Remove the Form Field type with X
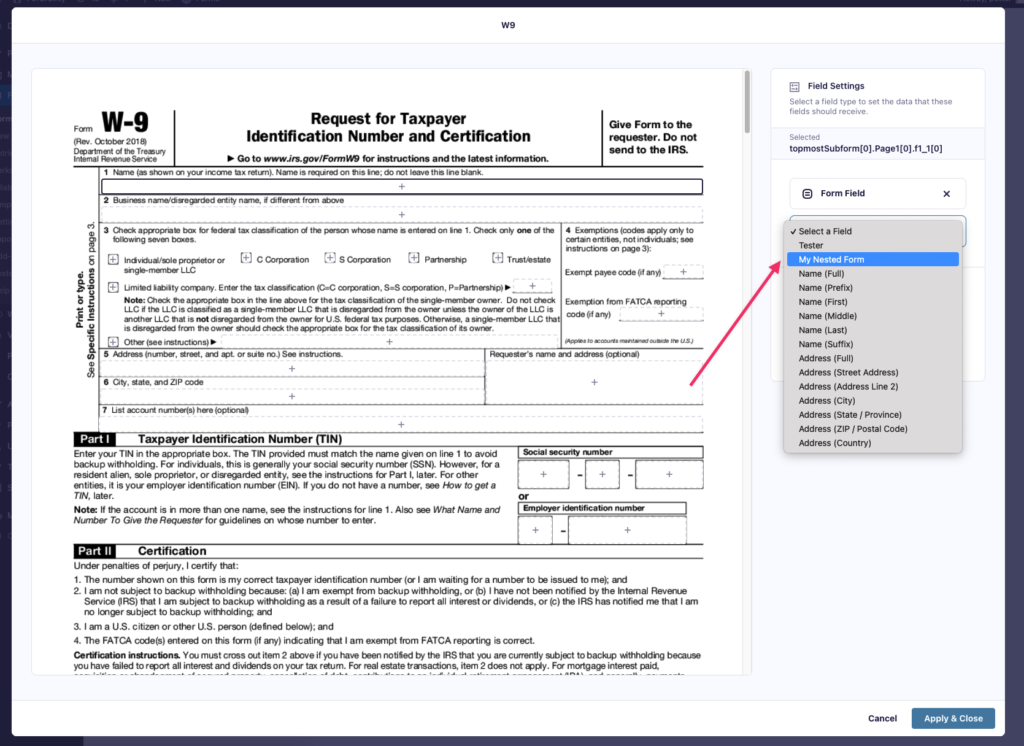1024x746 pixels. (947, 194)
